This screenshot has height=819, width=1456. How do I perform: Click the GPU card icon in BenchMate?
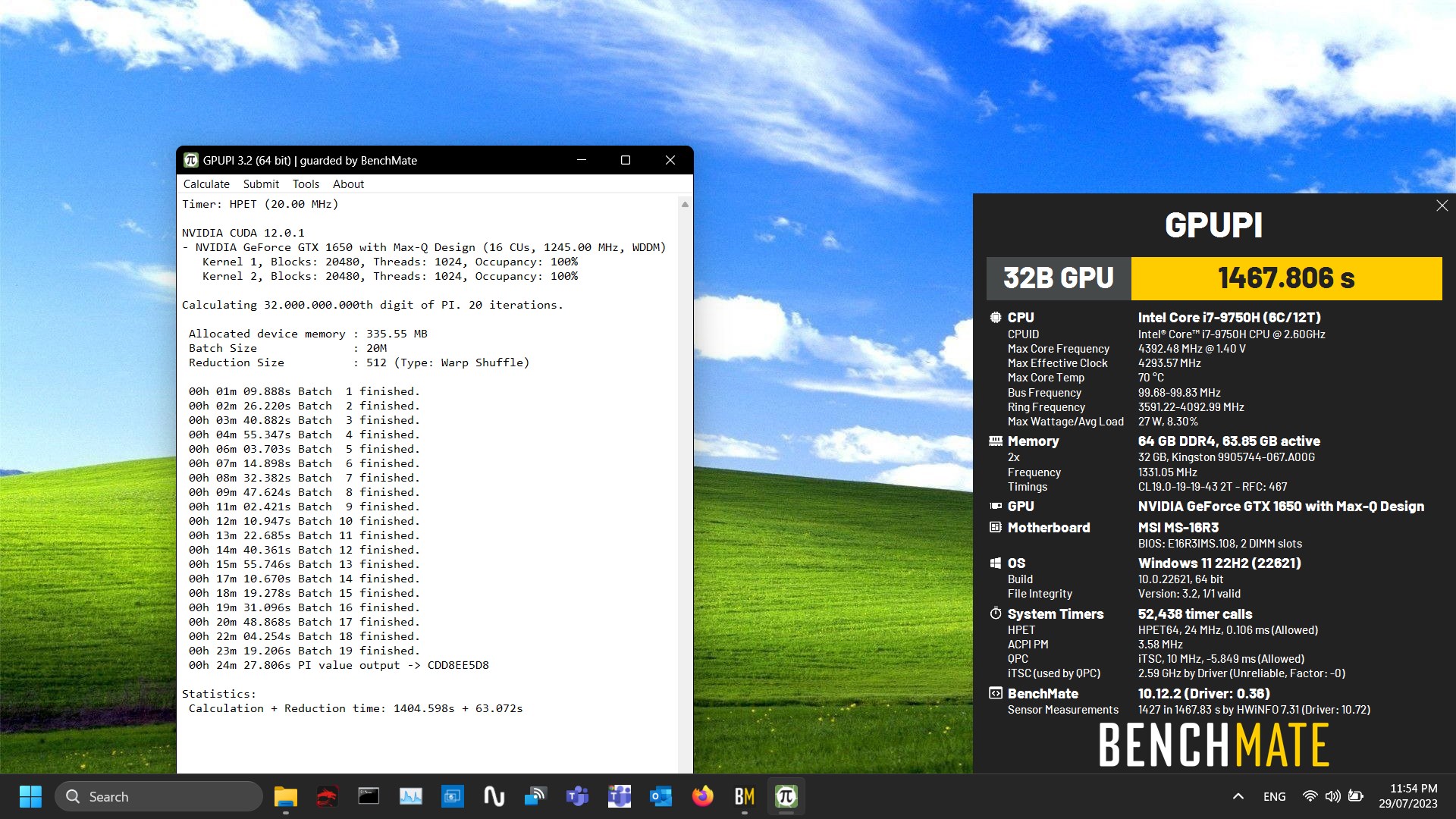point(996,506)
